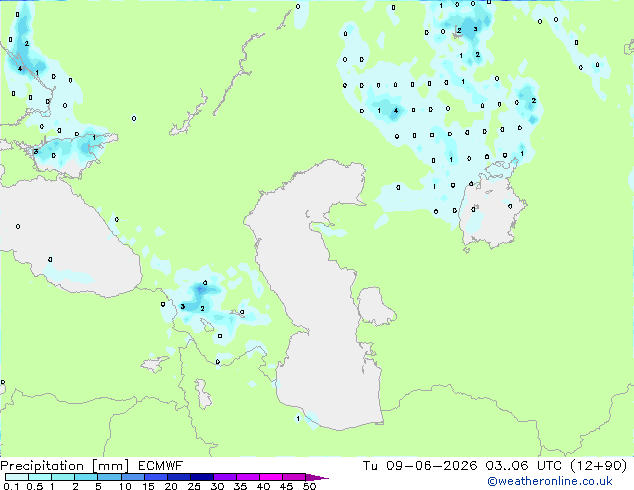Click the 5–10 mm legend color swatch

[x=109, y=477]
